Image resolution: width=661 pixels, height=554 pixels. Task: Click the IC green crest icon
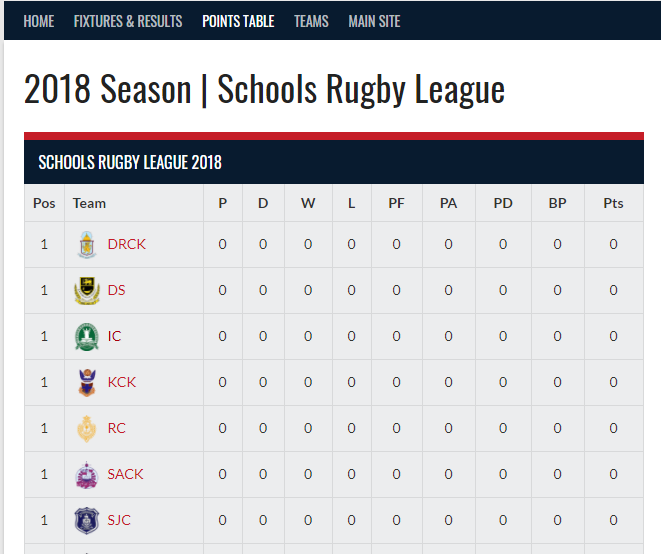[87, 337]
